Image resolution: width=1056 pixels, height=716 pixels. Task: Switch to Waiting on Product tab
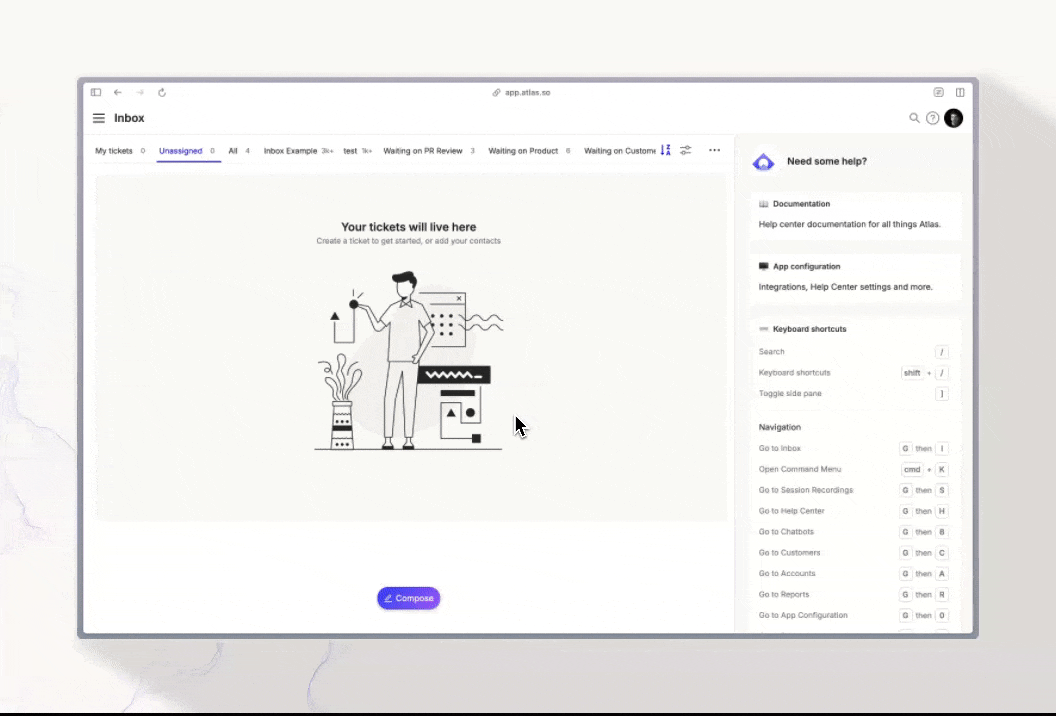(x=523, y=151)
